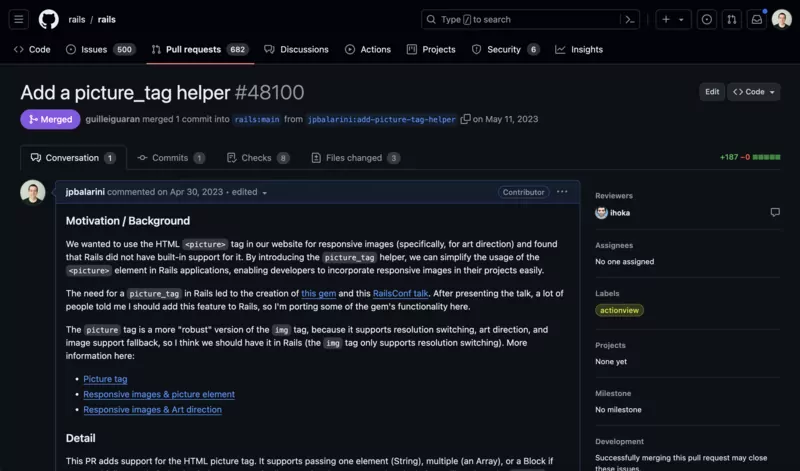Click jpbalarini's avatar beside the comment

pos(33,192)
